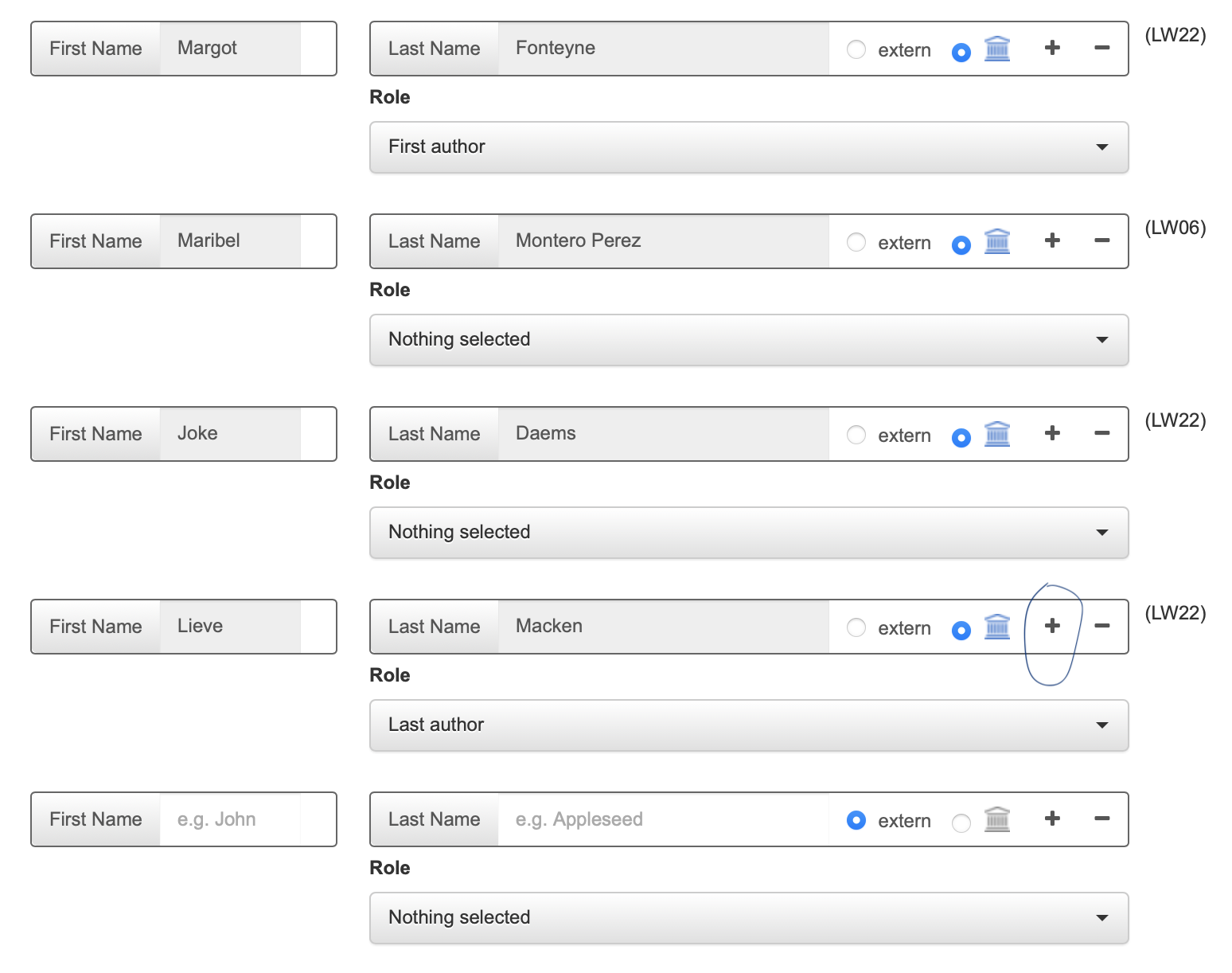Click the institution icon beside Montero Perez
This screenshot has width=1232, height=973.
point(997,240)
